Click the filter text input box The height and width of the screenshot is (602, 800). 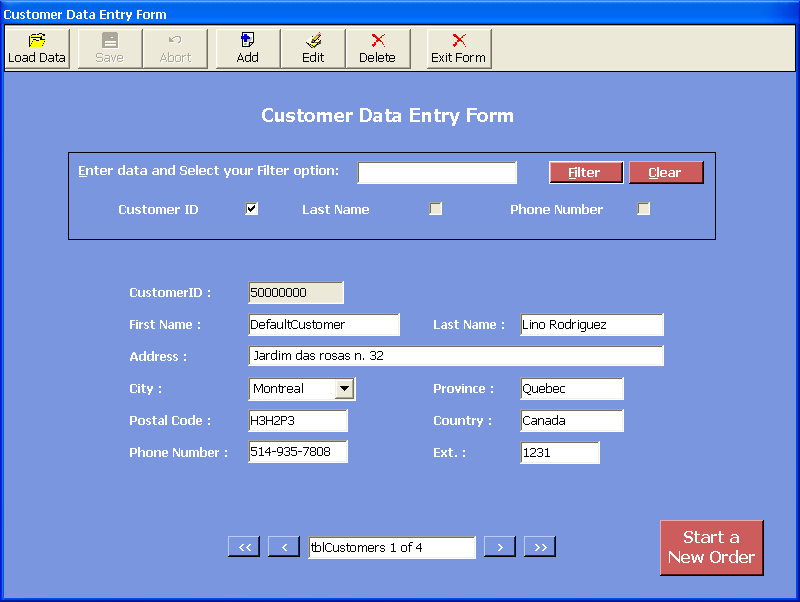(x=437, y=172)
